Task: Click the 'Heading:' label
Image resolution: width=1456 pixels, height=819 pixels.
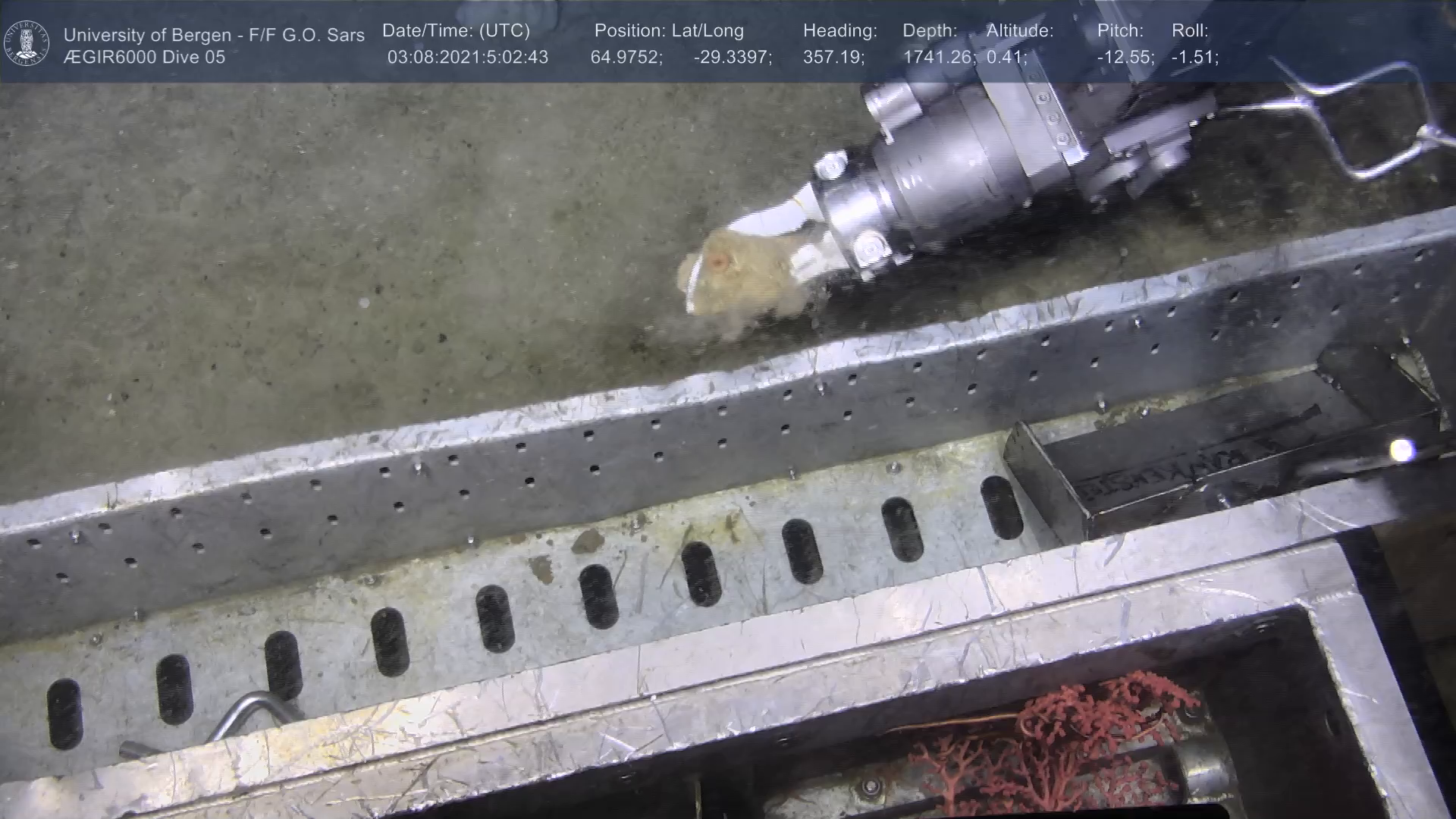Action: tap(839, 31)
